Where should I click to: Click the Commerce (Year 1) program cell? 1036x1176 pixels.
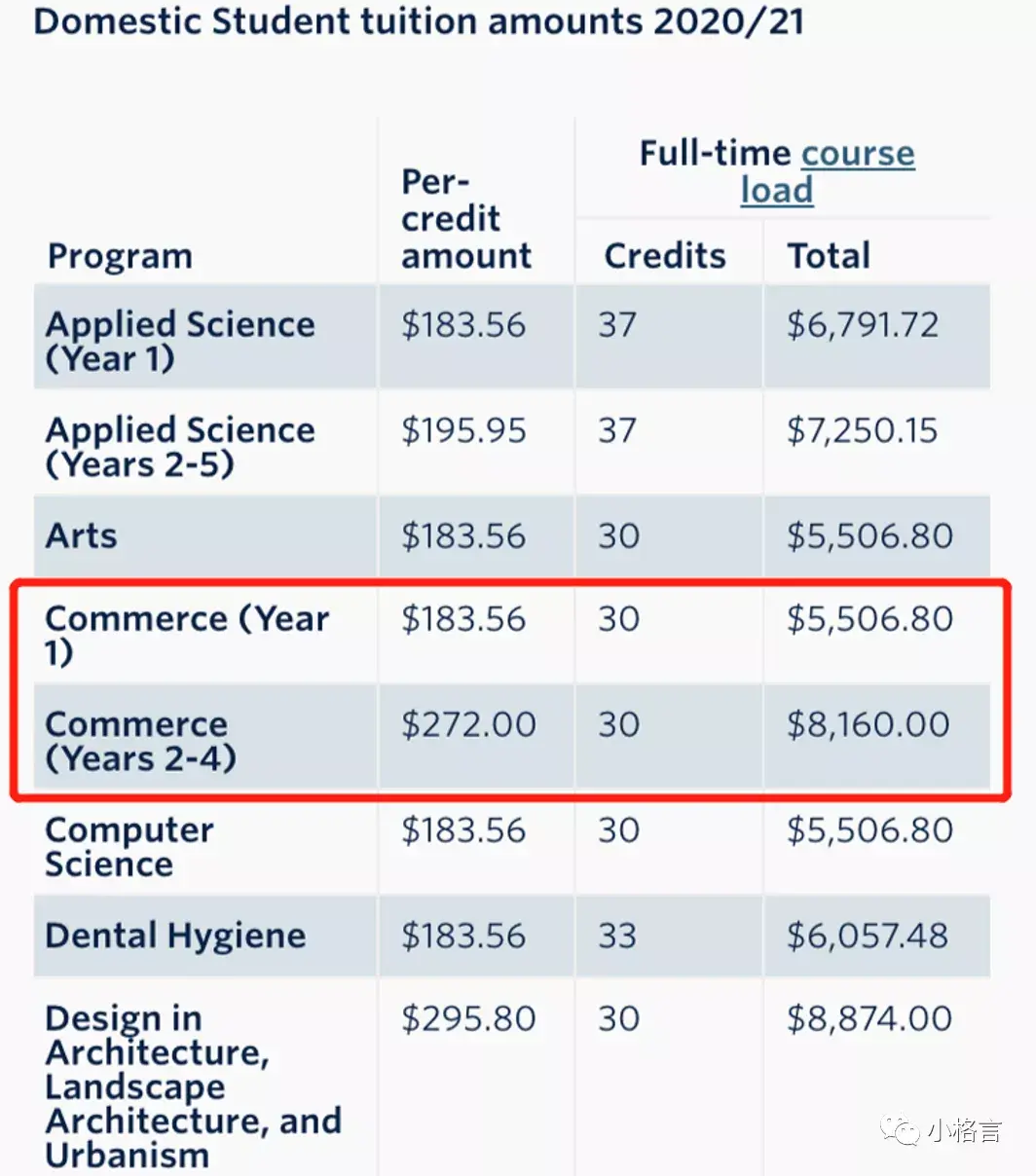187,635
